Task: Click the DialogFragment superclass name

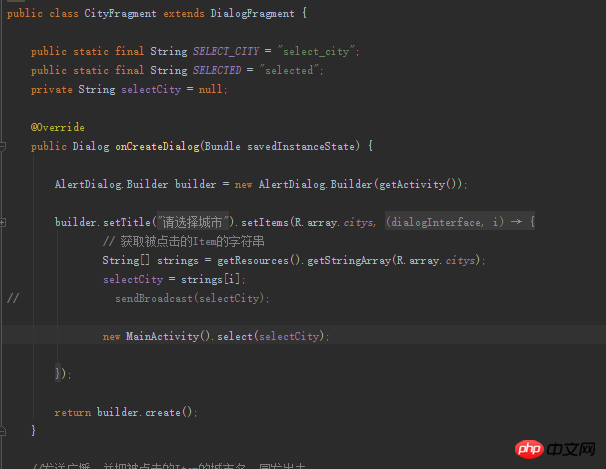Action: point(252,13)
